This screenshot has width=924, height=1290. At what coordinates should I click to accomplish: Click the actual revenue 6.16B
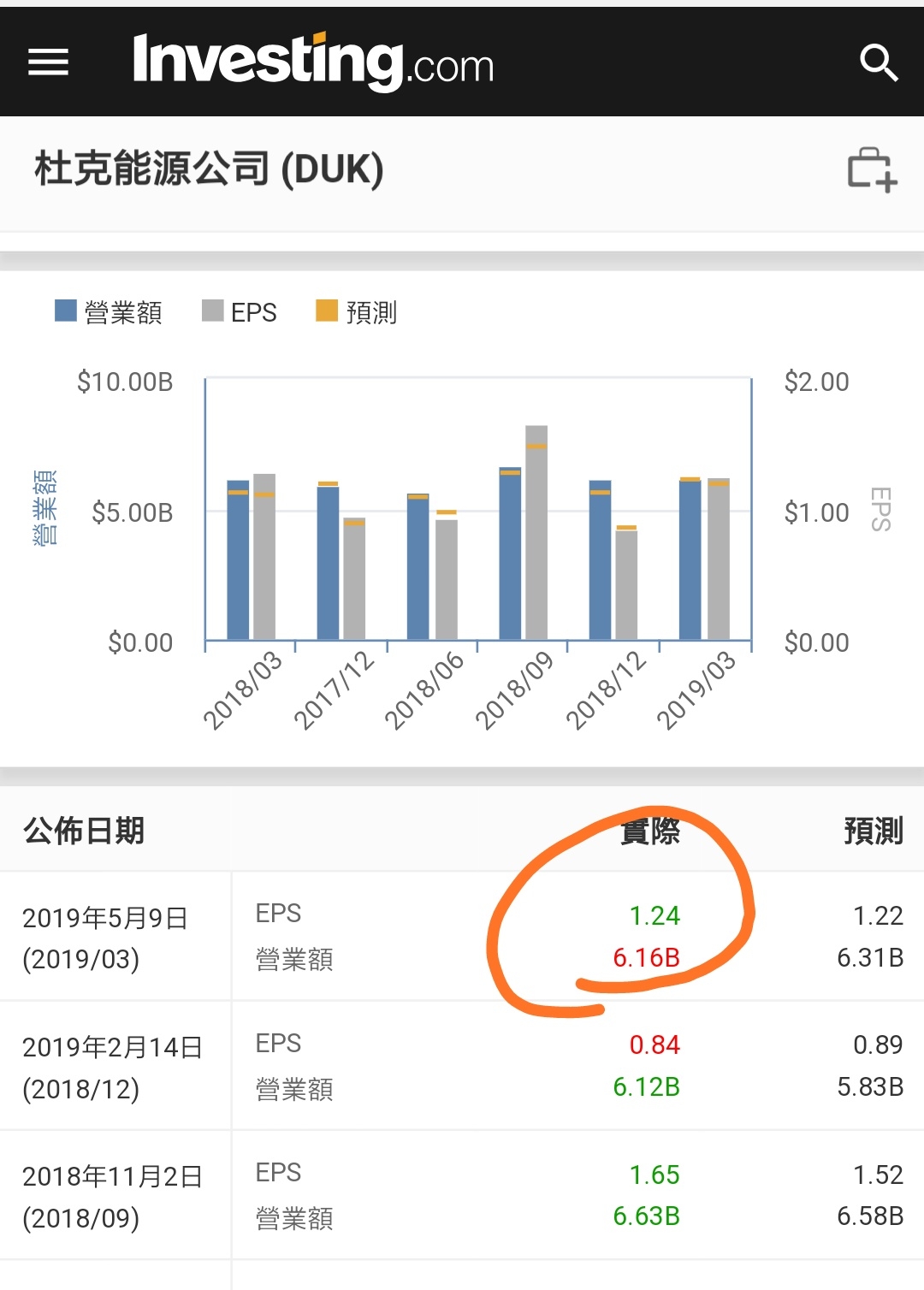(646, 957)
